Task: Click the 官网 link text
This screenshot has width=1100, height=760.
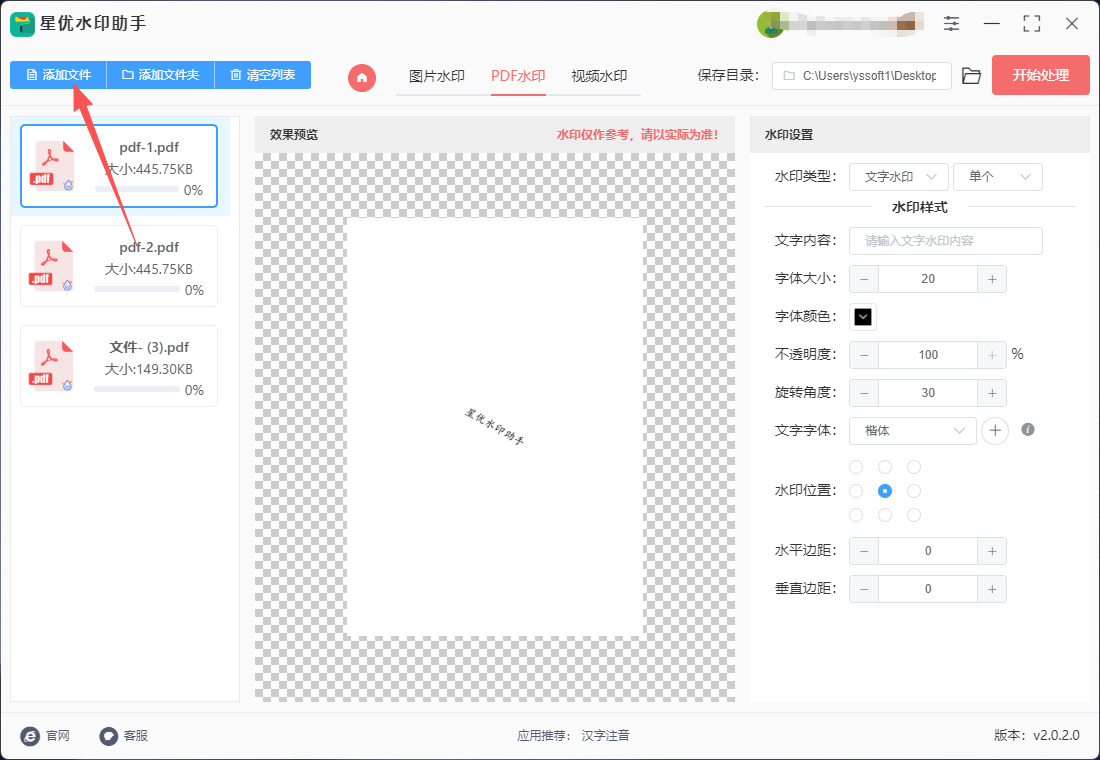Action: [58, 735]
